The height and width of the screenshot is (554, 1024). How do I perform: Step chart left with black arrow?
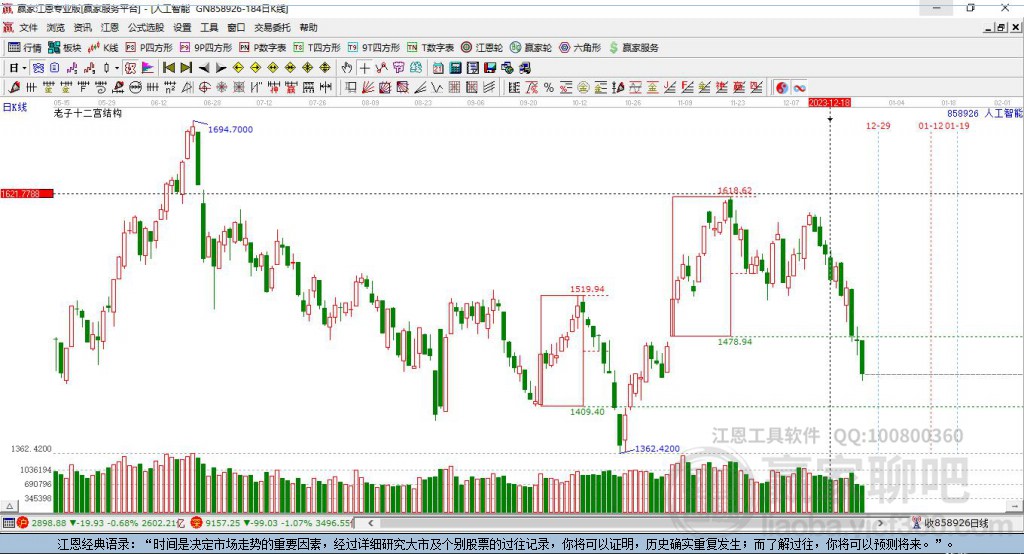click(x=204, y=68)
